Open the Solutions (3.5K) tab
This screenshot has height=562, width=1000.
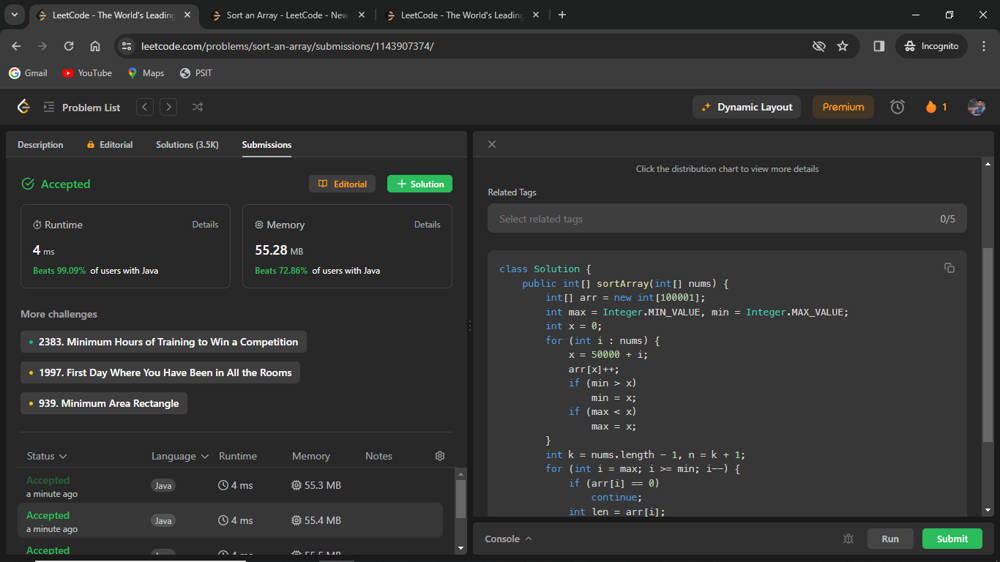[187, 145]
